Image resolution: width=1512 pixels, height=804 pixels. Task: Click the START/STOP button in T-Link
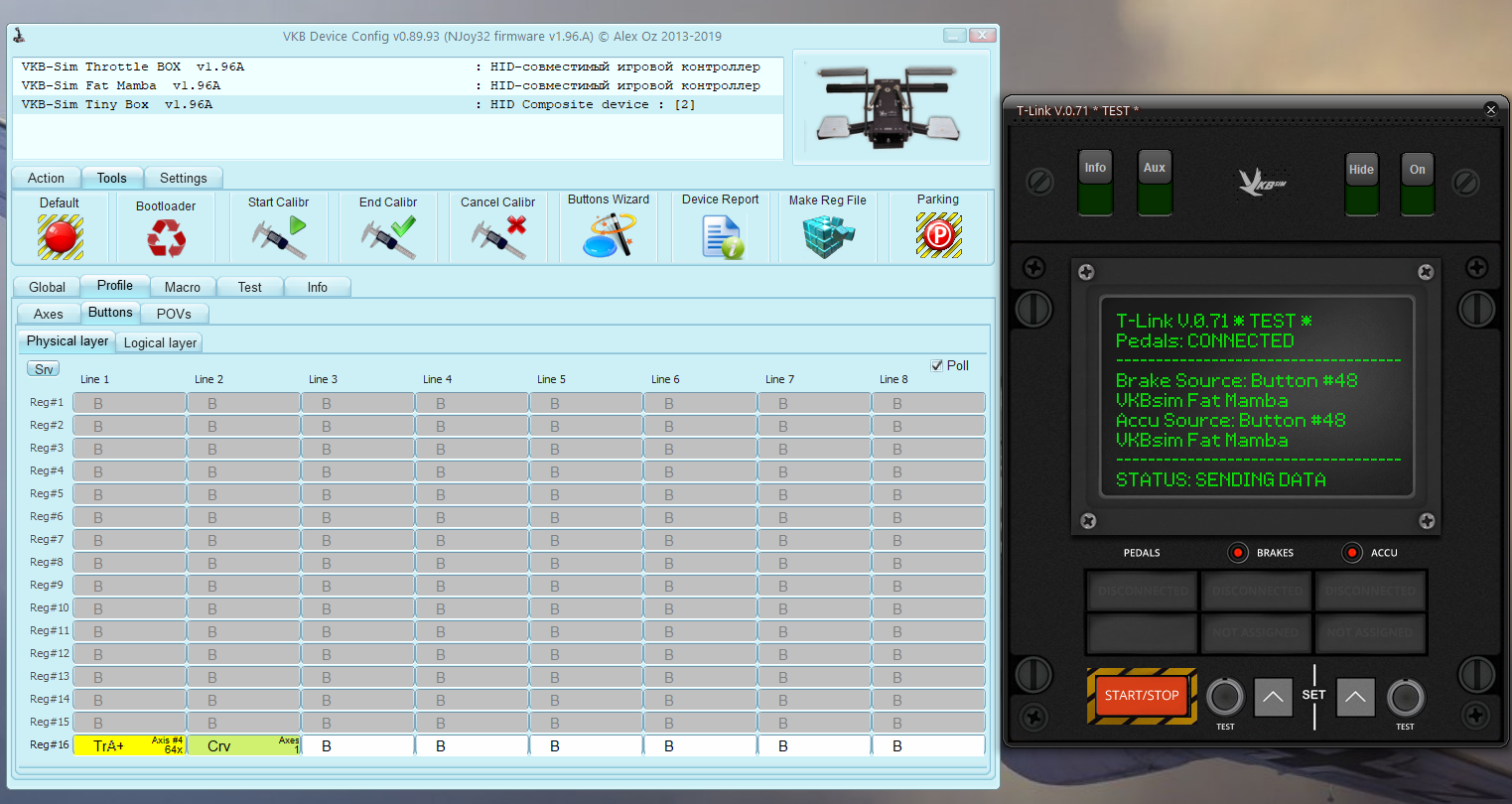point(1142,696)
